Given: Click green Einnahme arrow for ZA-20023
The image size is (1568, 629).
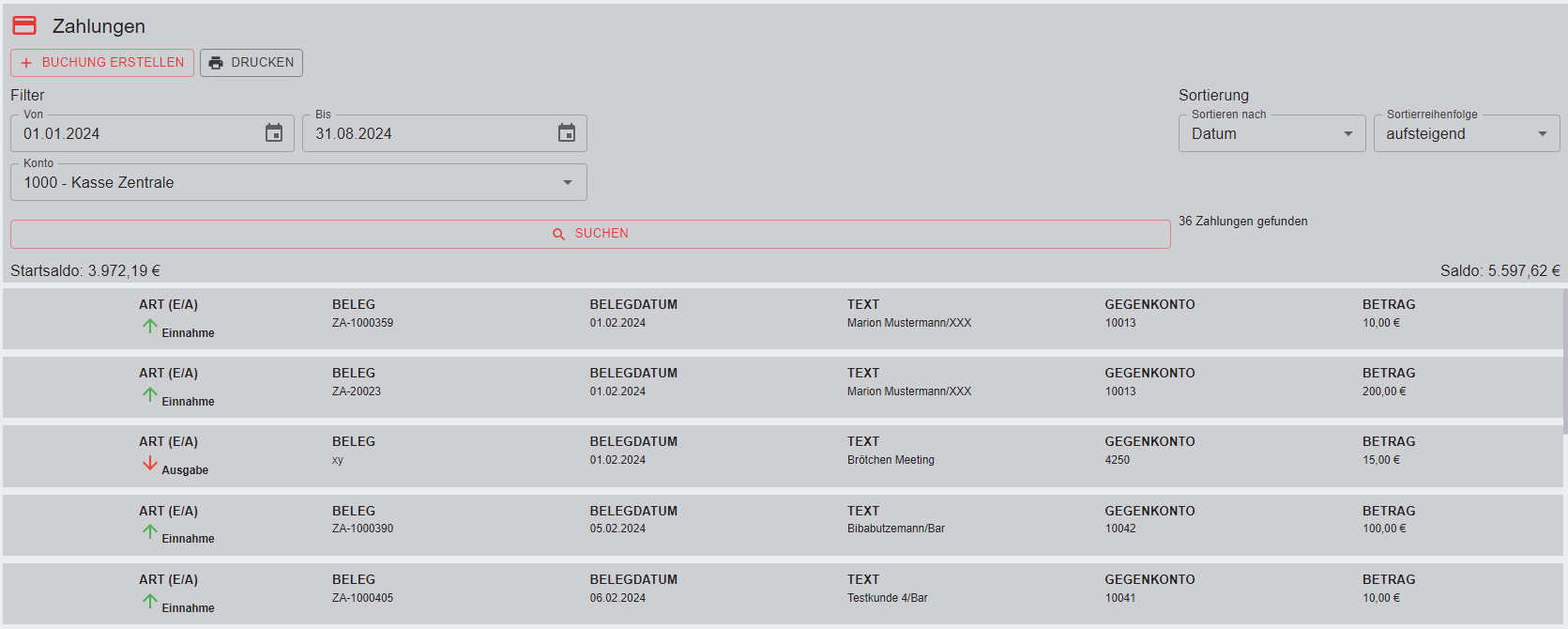Looking at the screenshot, I should 150,394.
